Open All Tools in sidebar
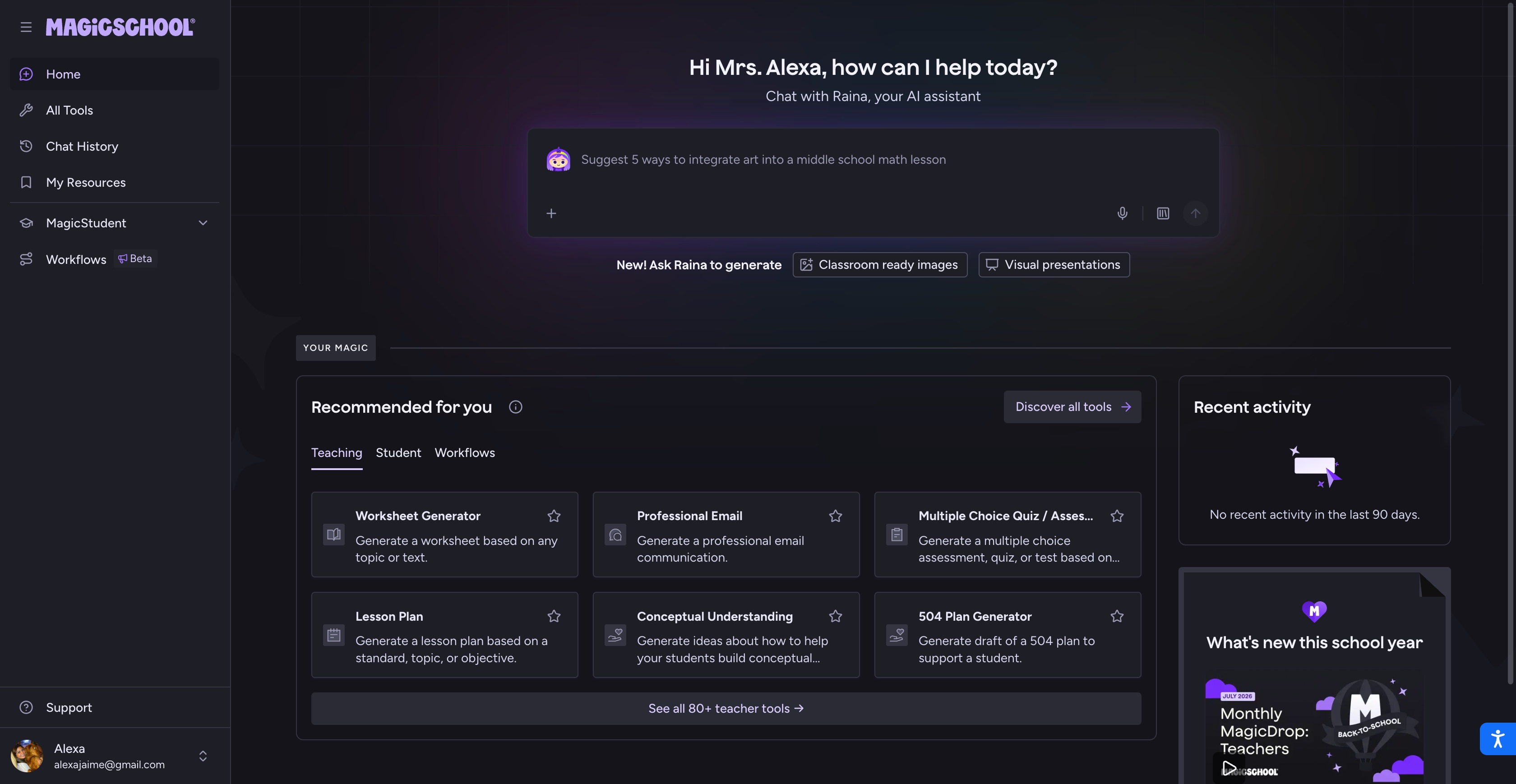 [x=115, y=110]
